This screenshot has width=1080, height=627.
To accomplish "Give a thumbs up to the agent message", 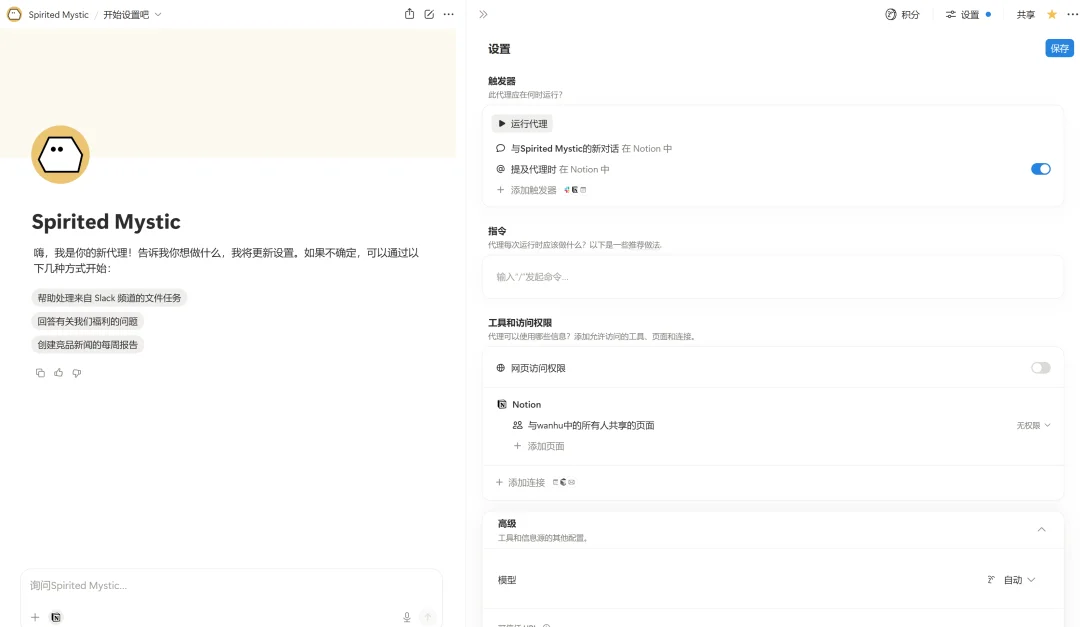I will click(58, 372).
